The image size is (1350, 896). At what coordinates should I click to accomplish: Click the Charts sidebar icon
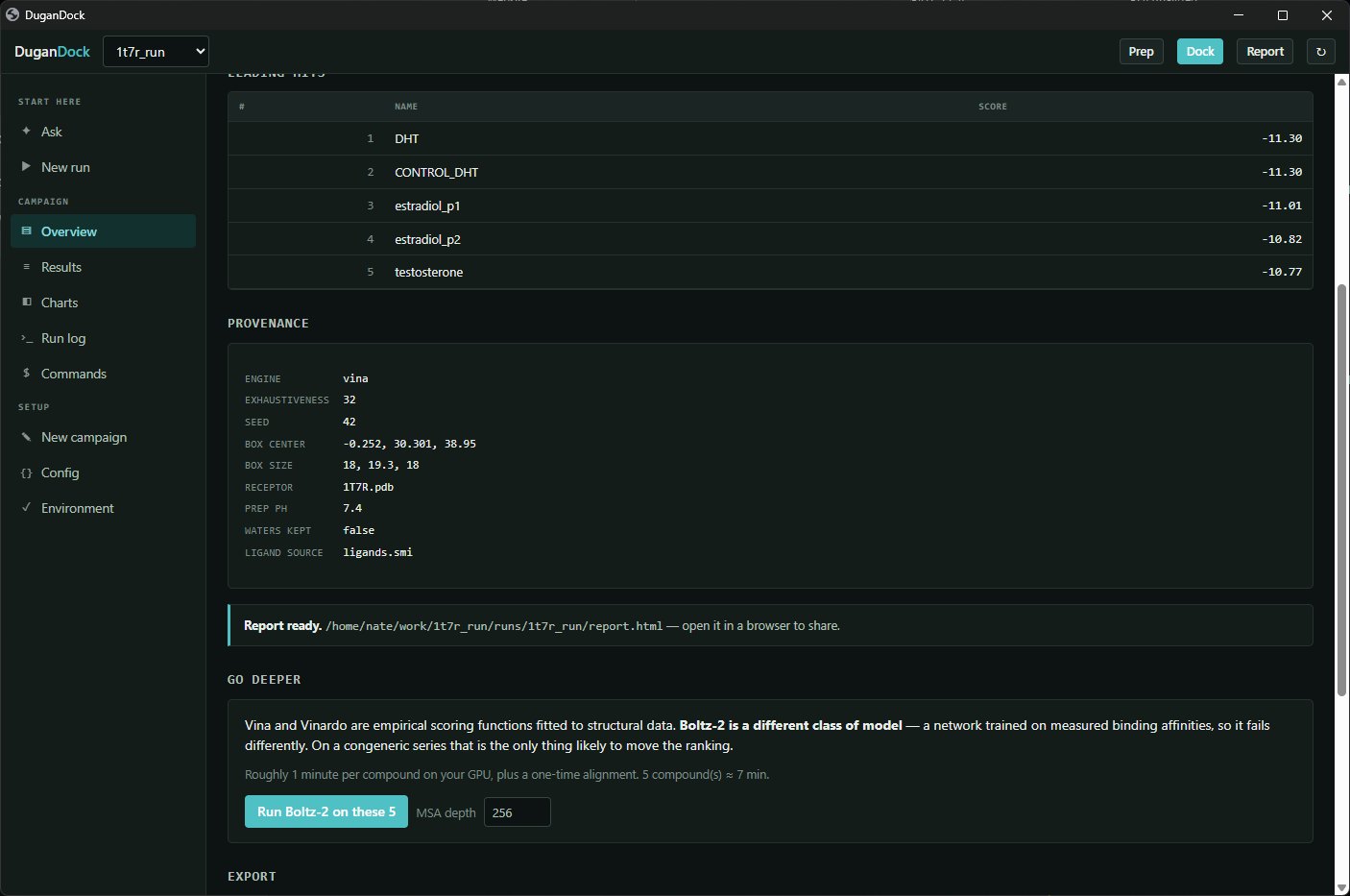click(x=26, y=303)
